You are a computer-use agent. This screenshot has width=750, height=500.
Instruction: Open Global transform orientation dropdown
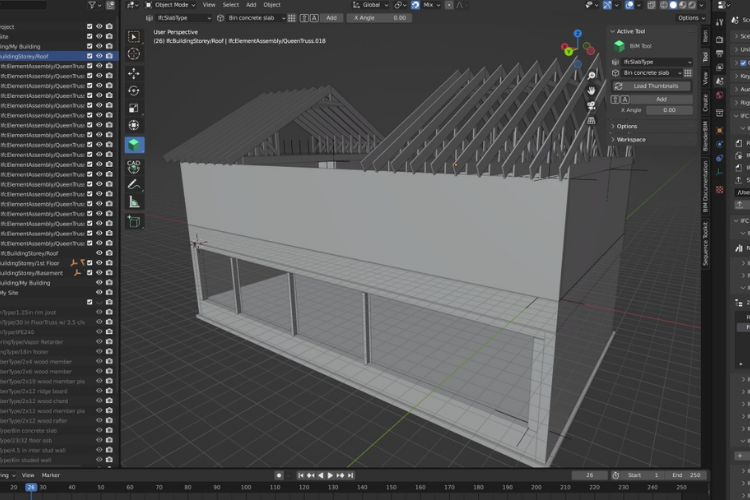(371, 5)
